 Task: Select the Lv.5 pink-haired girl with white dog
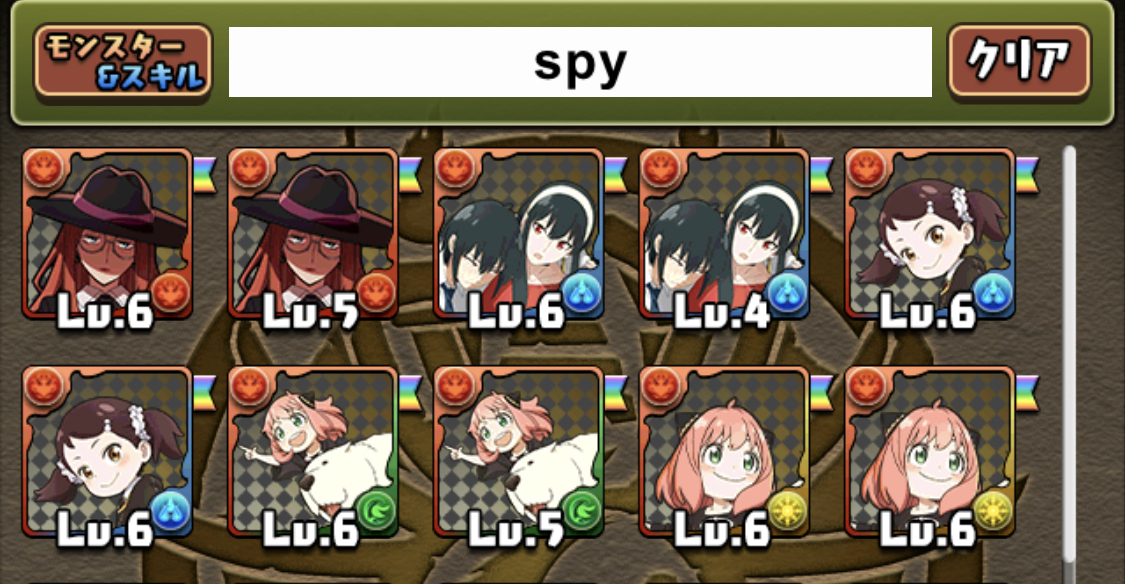(x=519, y=452)
